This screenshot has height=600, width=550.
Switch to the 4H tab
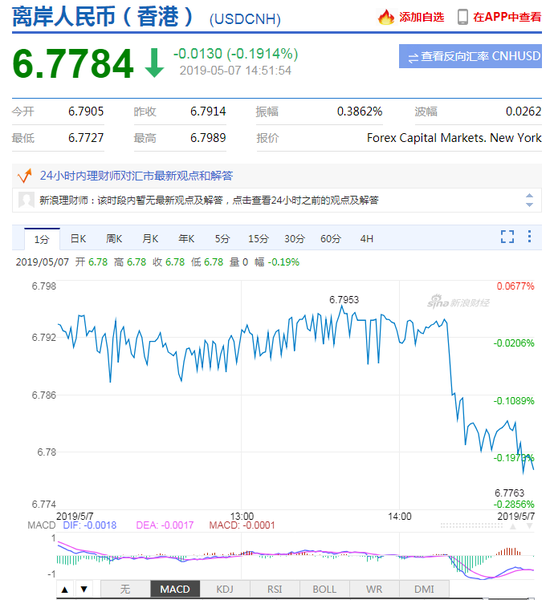tap(367, 239)
